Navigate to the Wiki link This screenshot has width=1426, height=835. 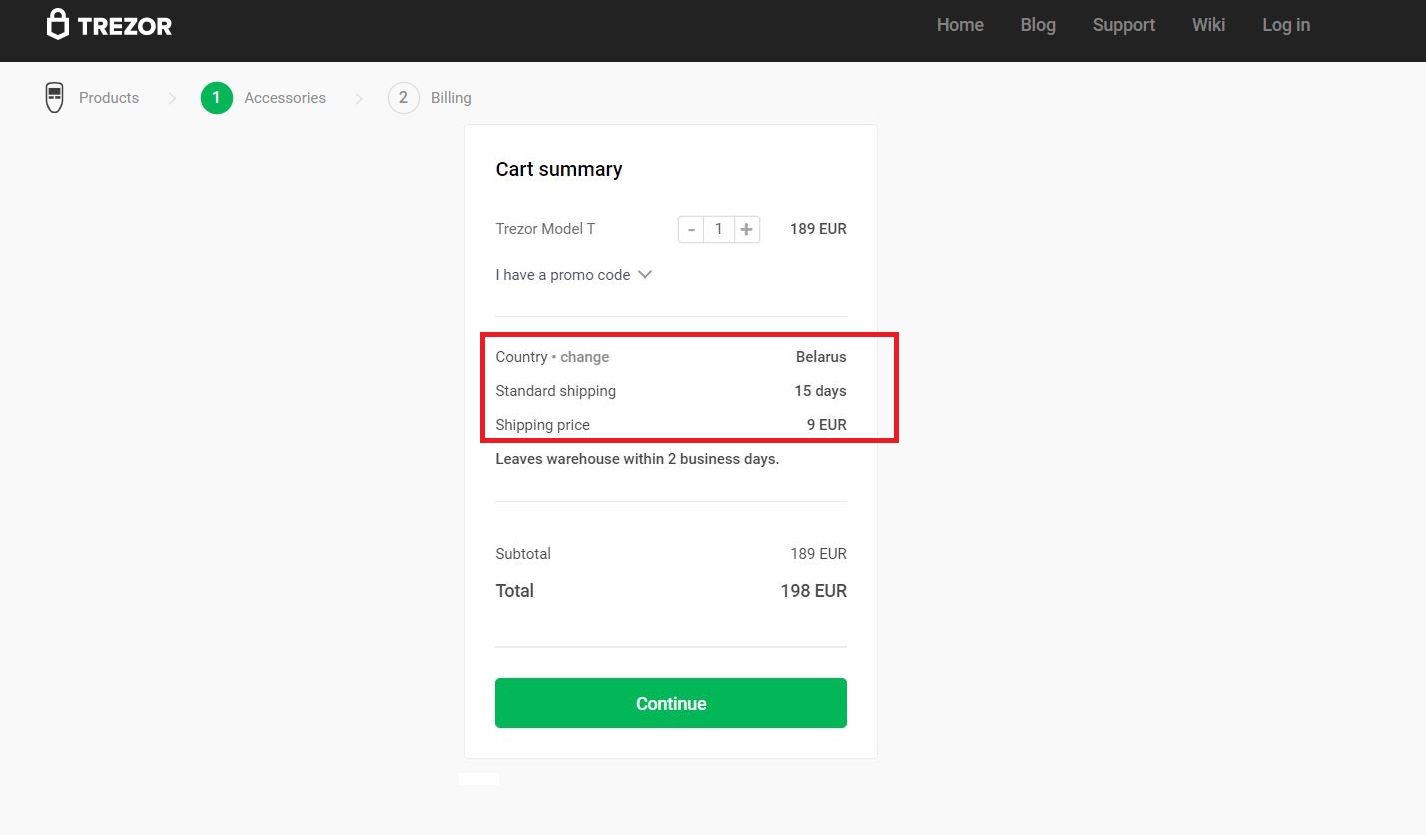[x=1208, y=25]
